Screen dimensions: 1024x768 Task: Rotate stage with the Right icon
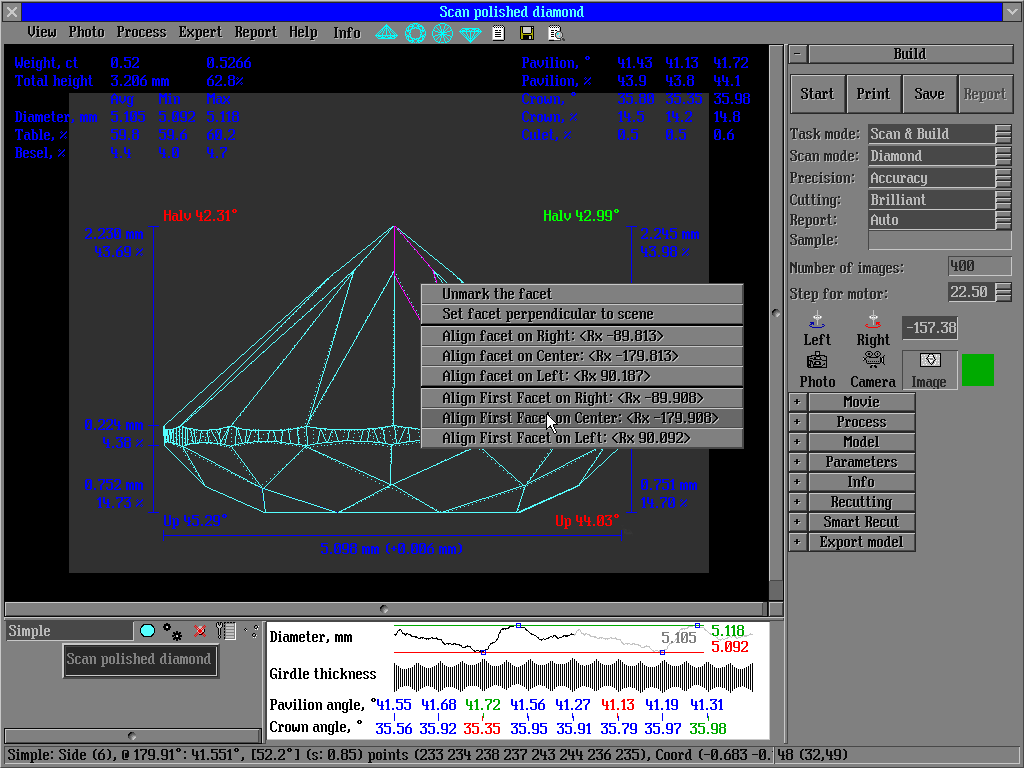873,321
